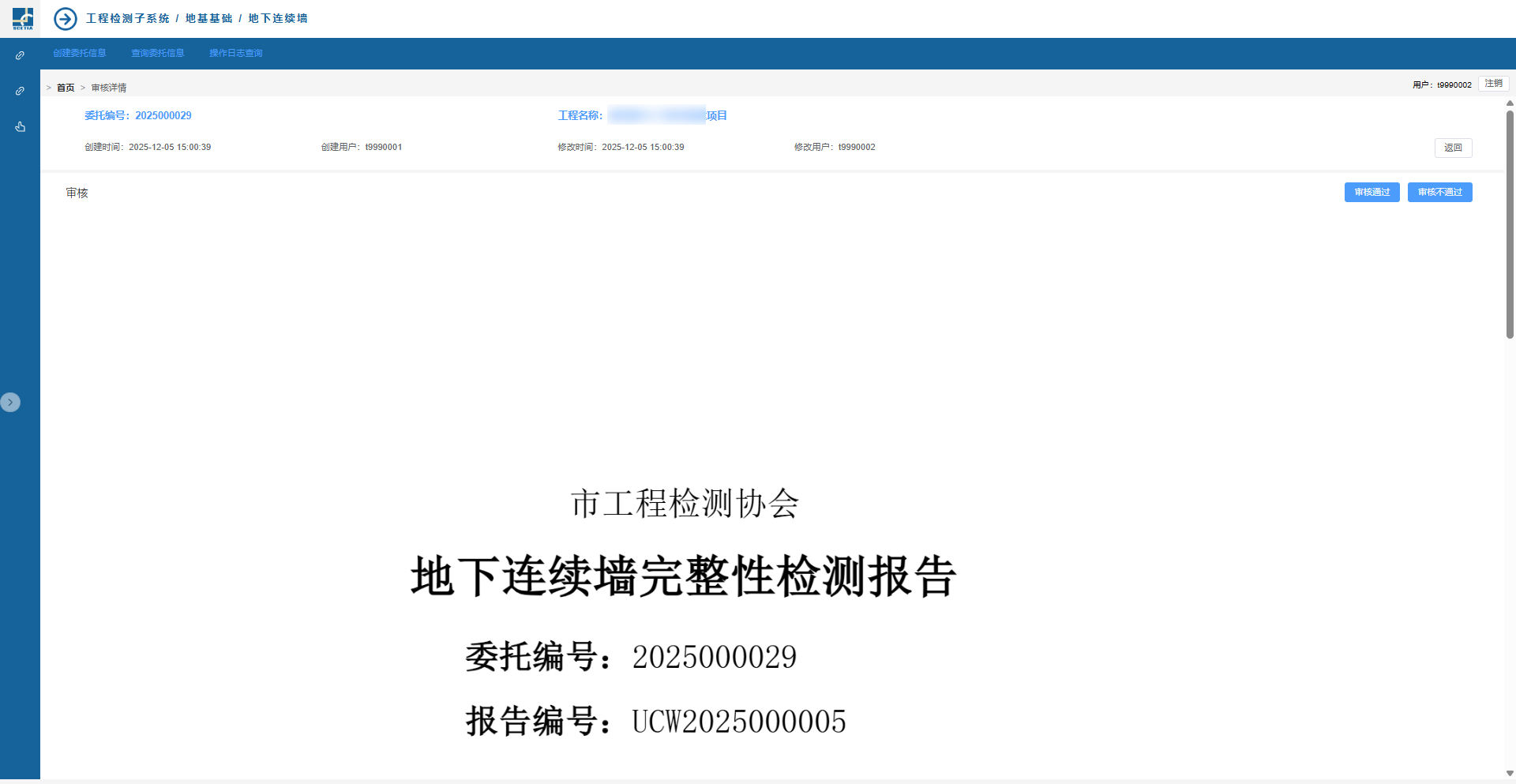This screenshot has width=1516, height=784.
Task: Expand the left sidebar with chevron handle
Action: (10, 403)
